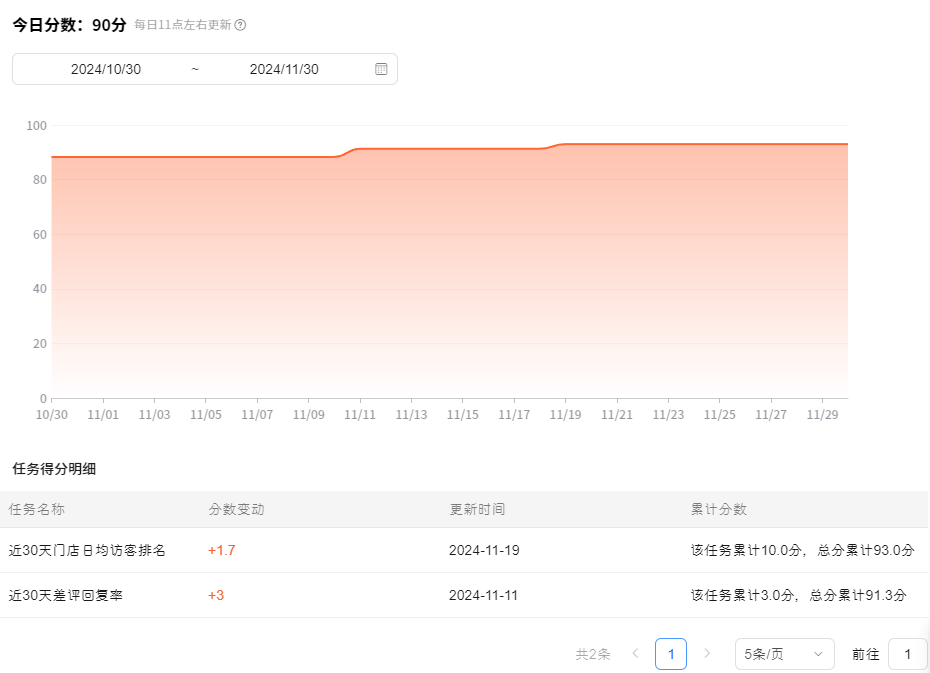Screen dimensions: 930x673
Task: Click the +1.7 score change value
Action: pos(221,550)
